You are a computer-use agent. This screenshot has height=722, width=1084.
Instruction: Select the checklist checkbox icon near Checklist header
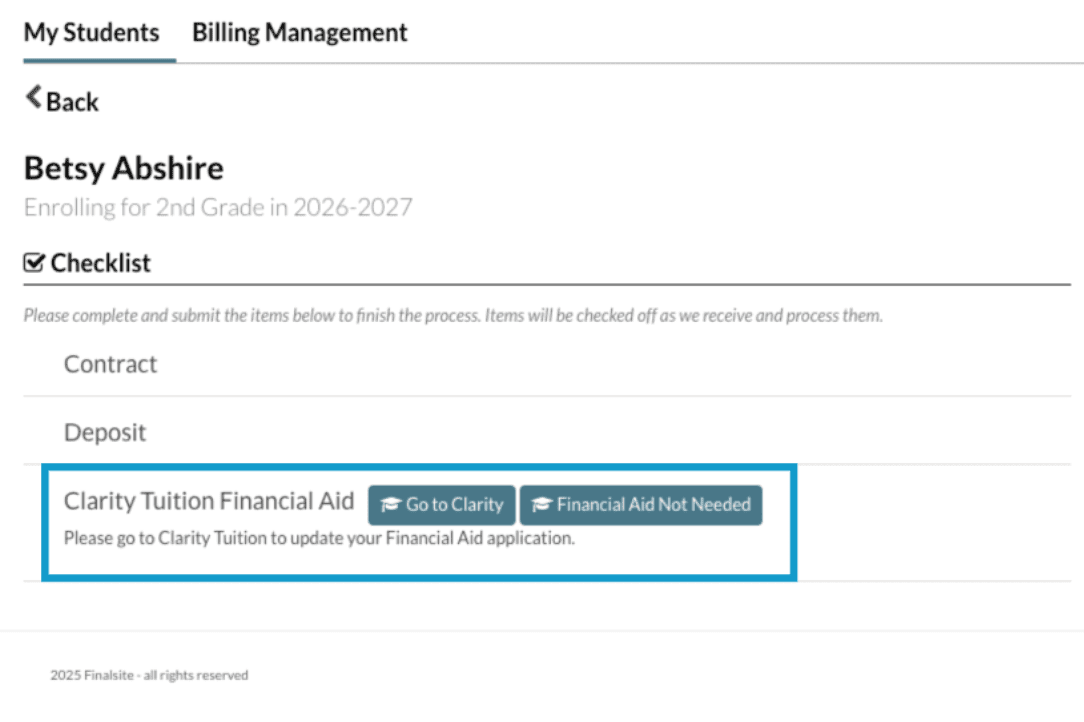(x=33, y=262)
